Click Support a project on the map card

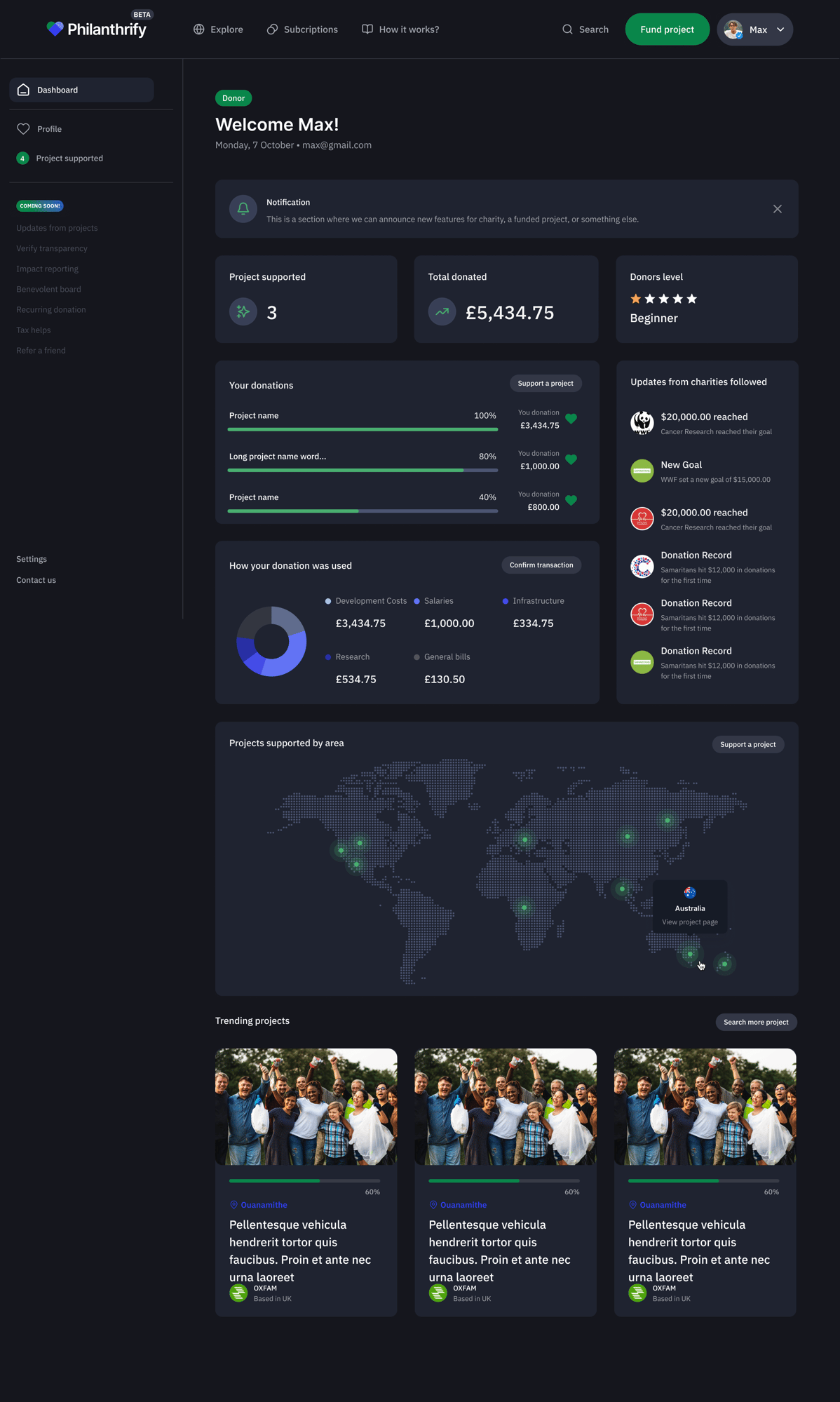(x=748, y=744)
